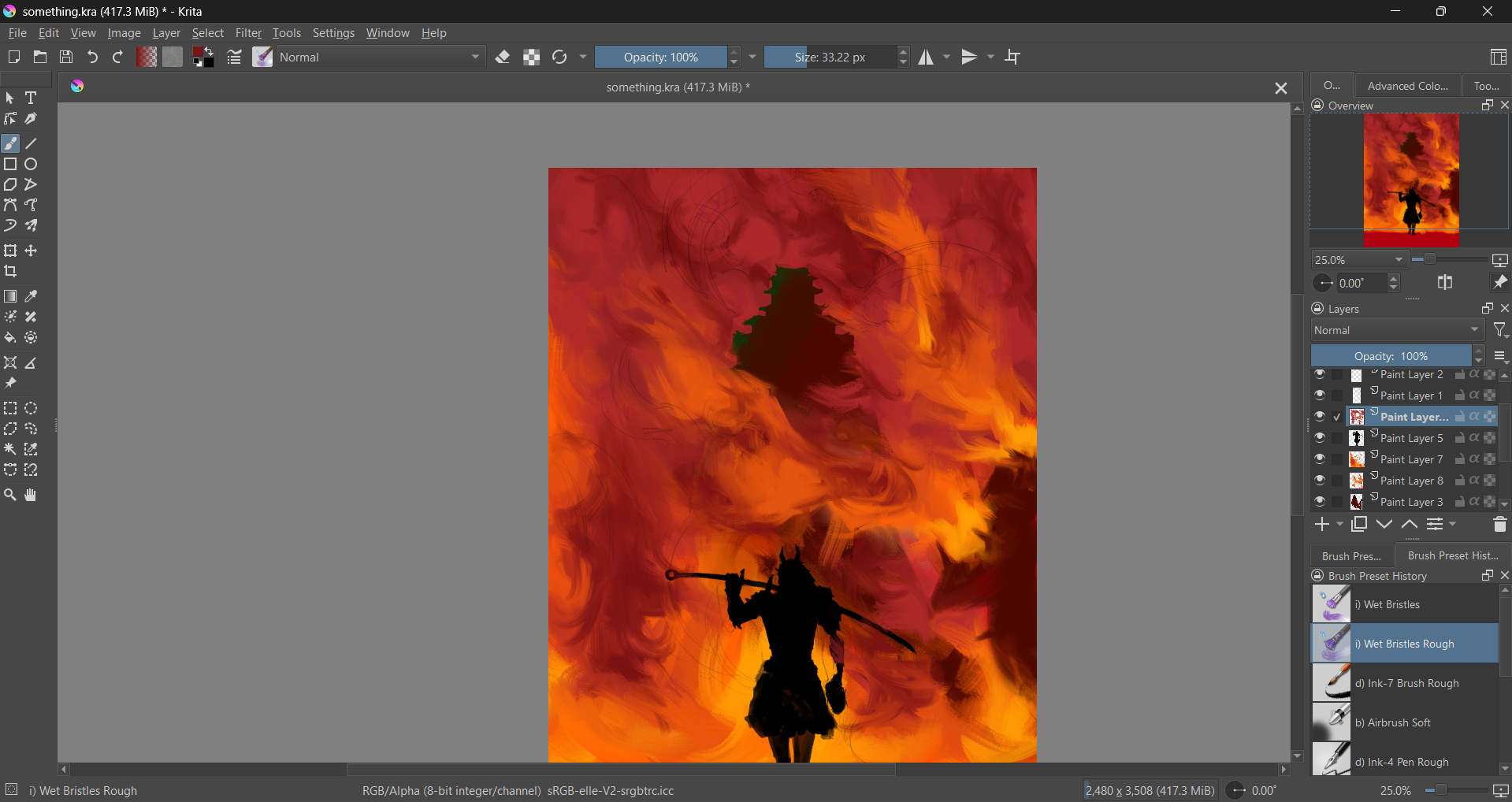Choose the Elliptical selection tool
The width and height of the screenshot is (1512, 802).
point(32,409)
